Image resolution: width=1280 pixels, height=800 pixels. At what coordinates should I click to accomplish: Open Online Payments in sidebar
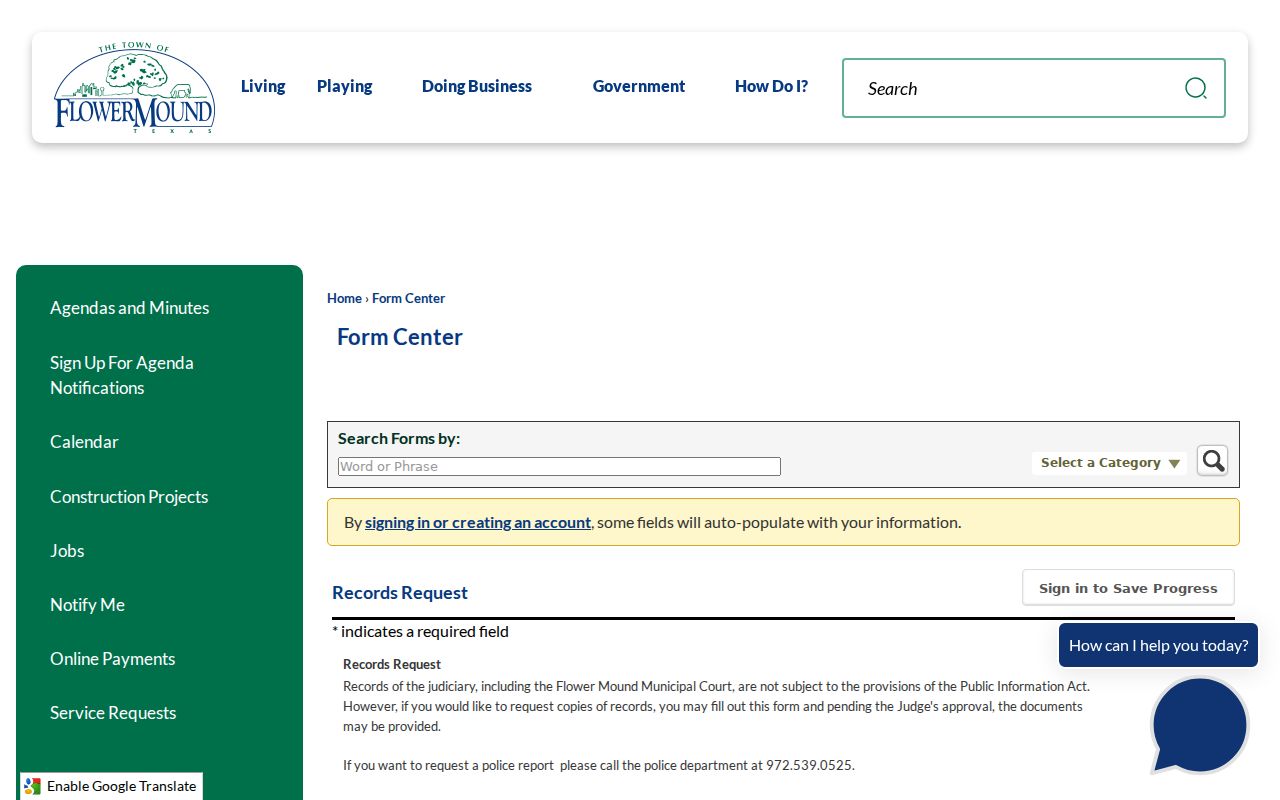112,659
